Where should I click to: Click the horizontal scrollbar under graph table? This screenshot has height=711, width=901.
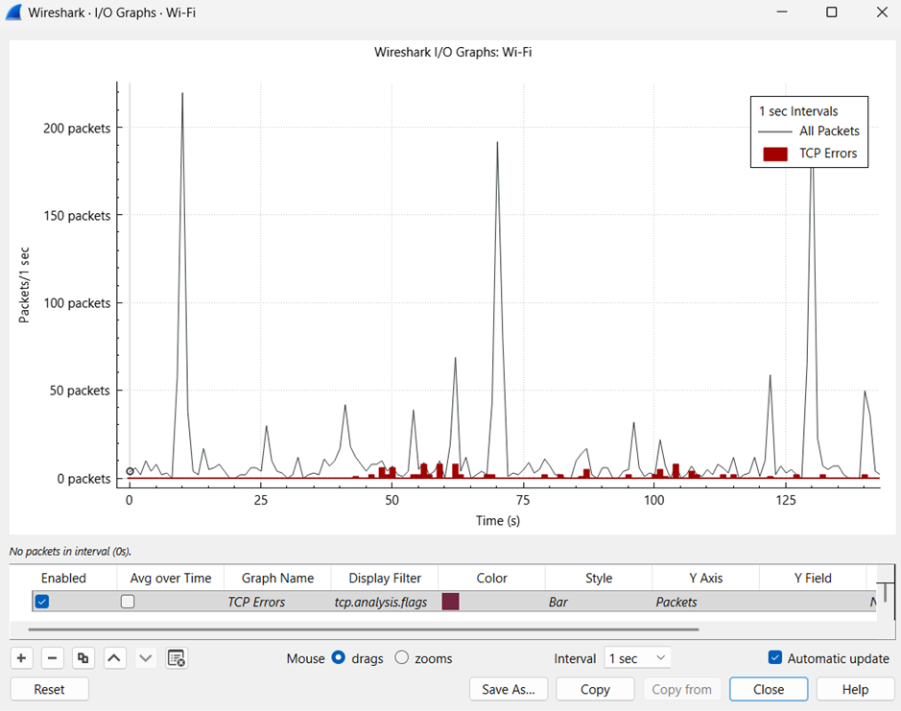pyautogui.click(x=363, y=629)
